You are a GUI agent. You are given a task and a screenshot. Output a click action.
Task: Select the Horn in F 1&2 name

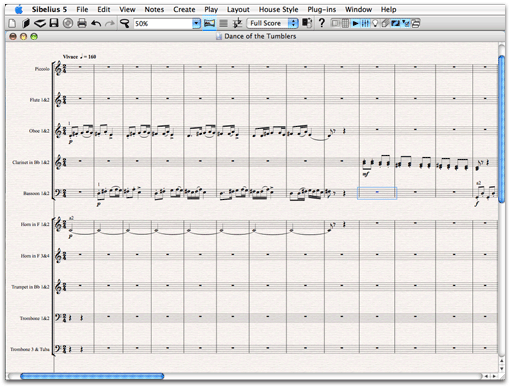[35, 224]
